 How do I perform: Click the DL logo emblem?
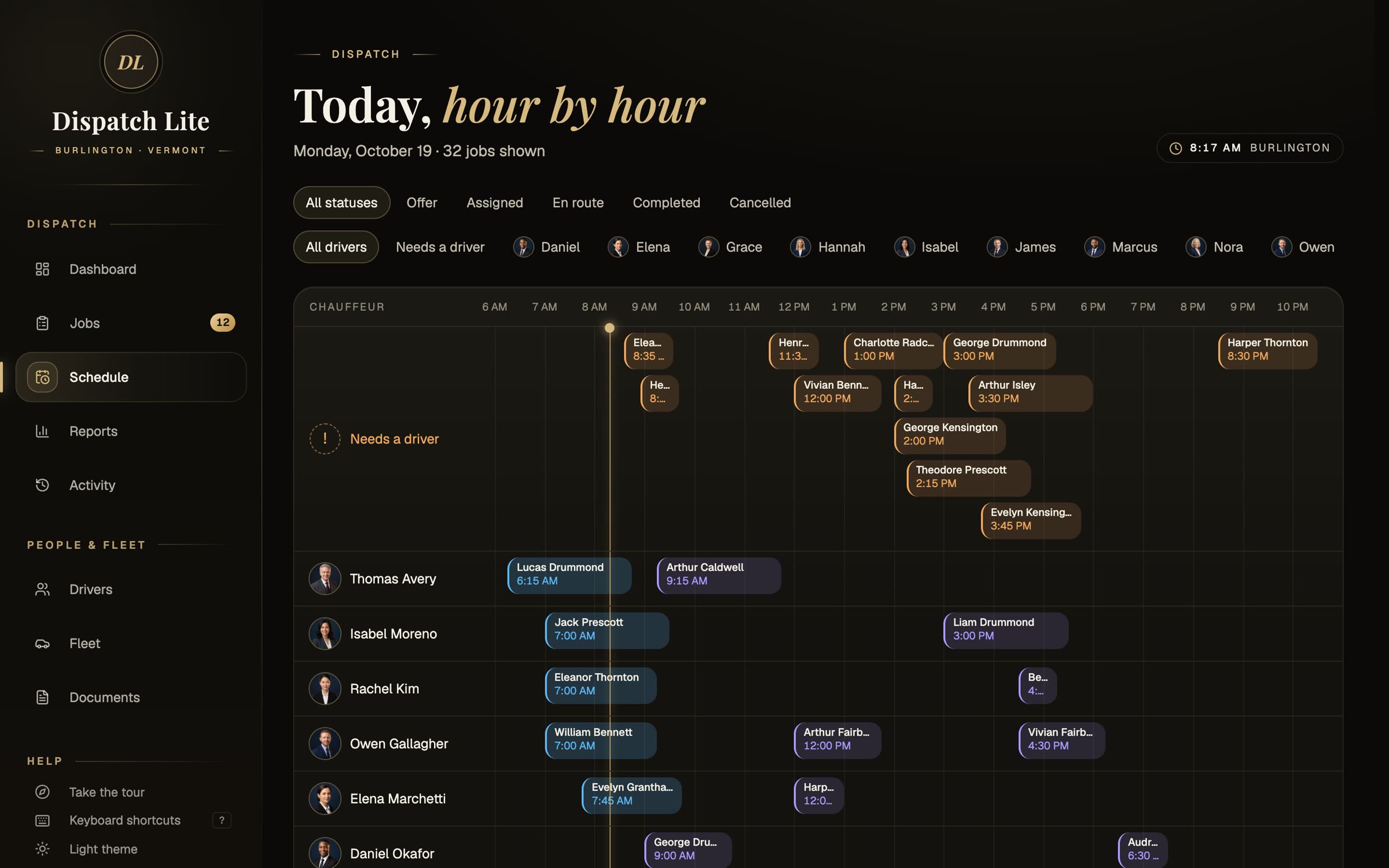[131, 62]
